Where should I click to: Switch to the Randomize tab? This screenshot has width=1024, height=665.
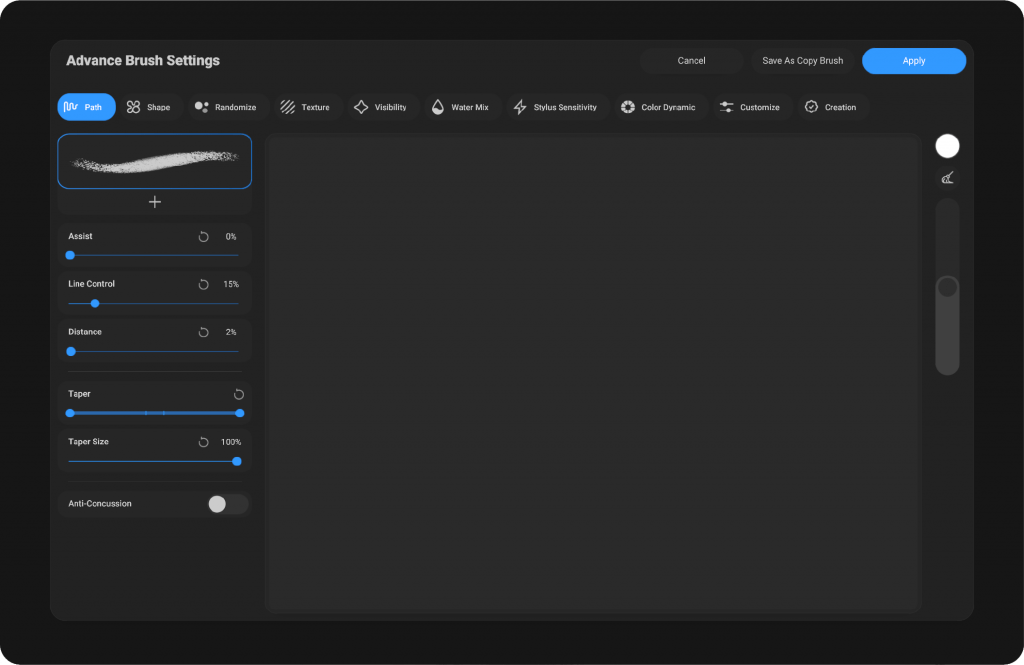coord(226,107)
